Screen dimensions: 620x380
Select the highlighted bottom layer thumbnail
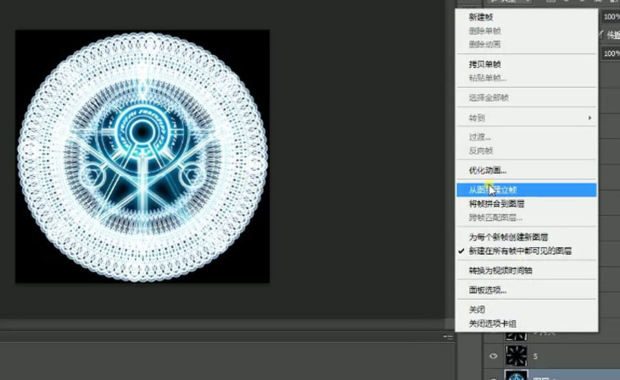point(516,375)
